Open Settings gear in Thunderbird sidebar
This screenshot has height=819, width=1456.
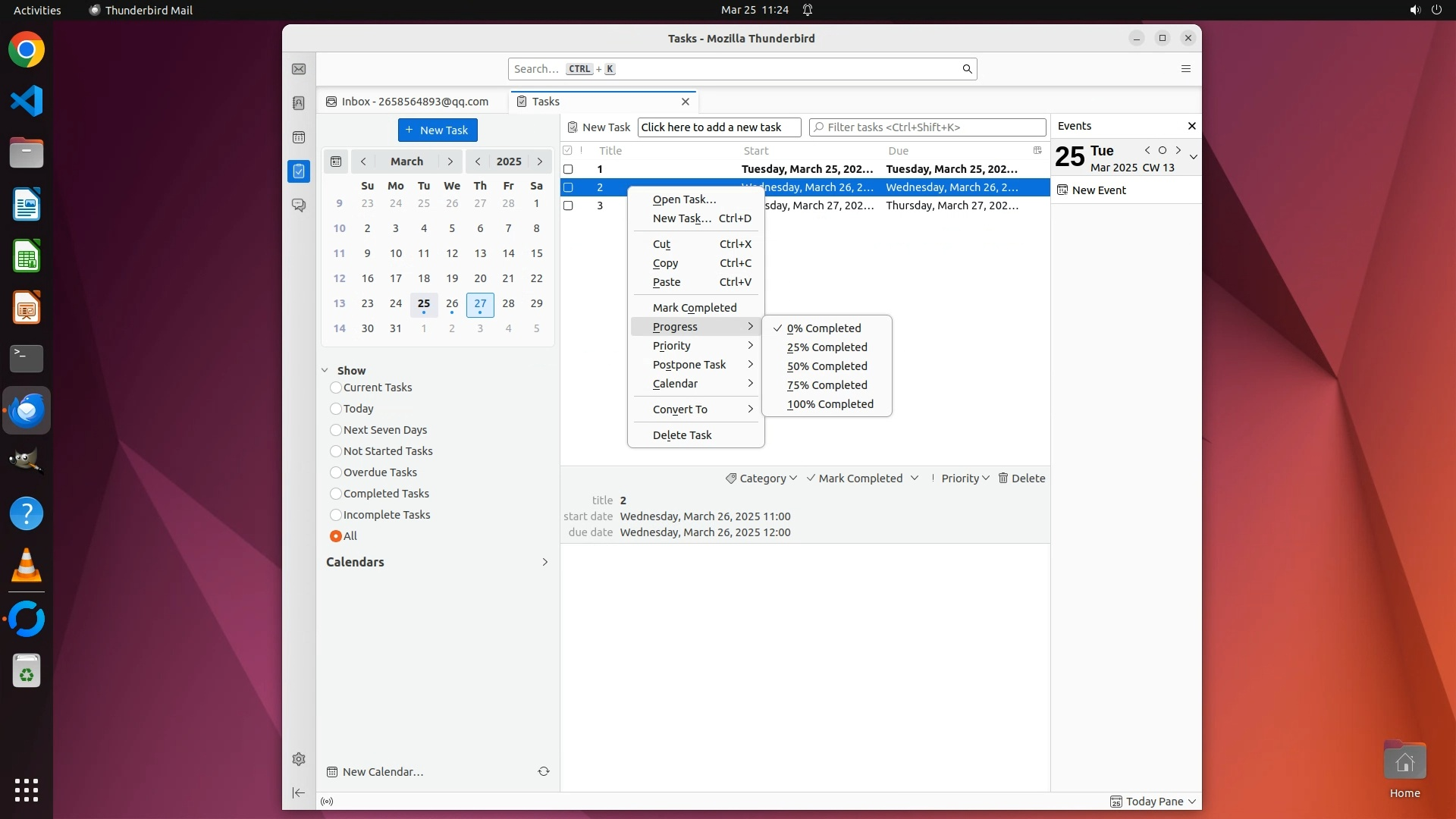coord(299,759)
